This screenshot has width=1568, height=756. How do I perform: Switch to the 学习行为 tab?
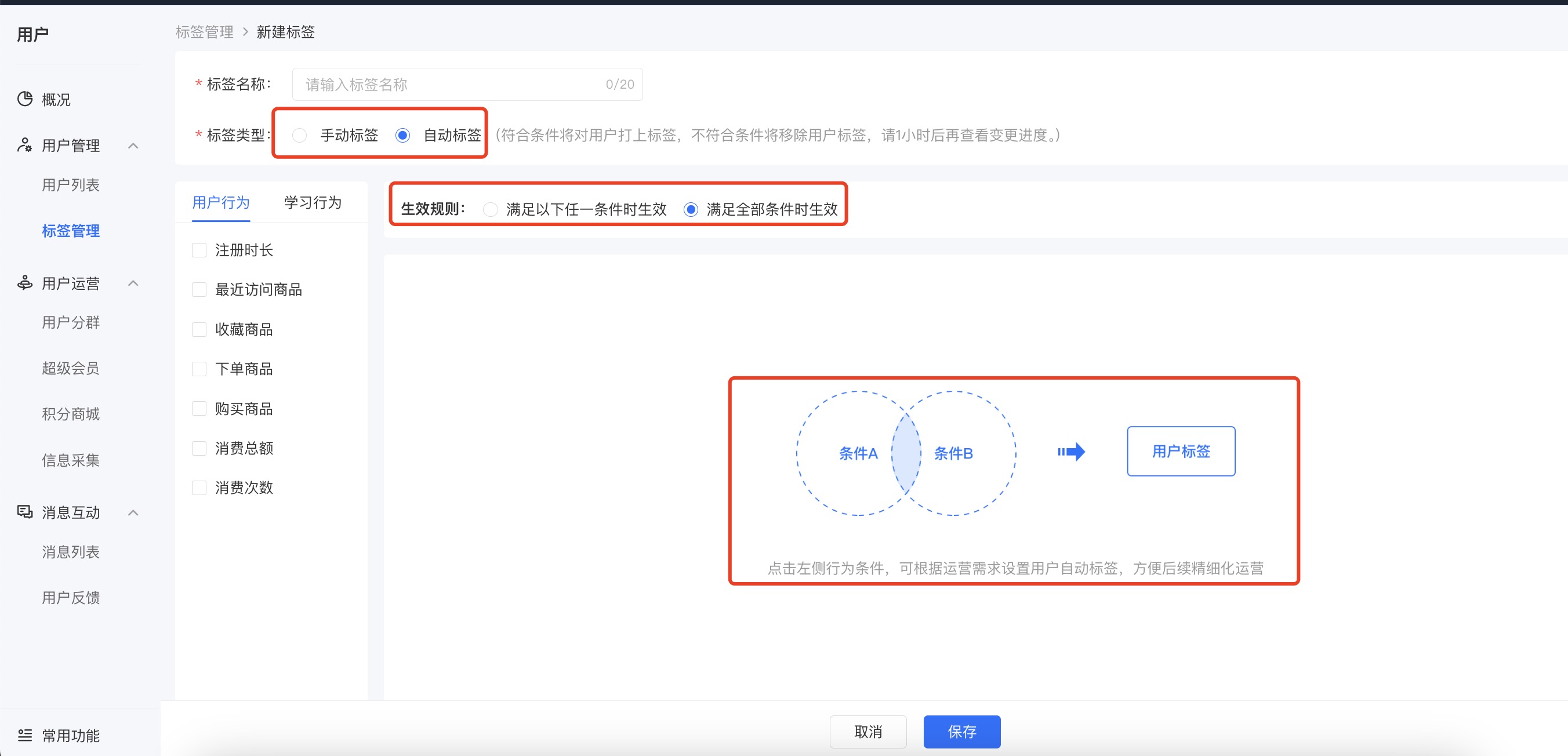click(x=312, y=202)
